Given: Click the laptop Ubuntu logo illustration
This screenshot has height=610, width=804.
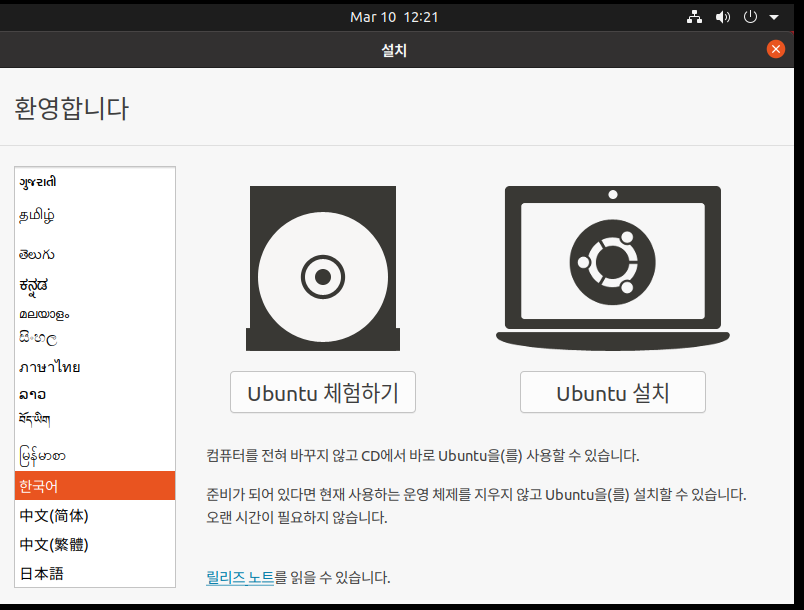Looking at the screenshot, I should pos(613,268).
